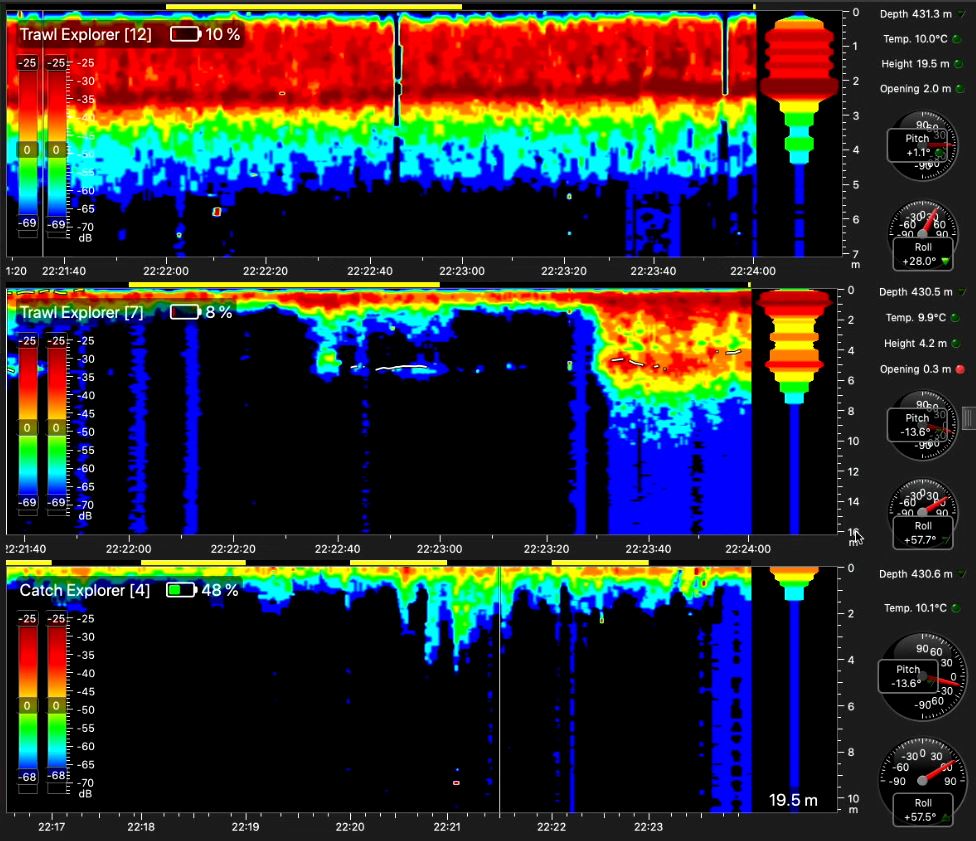Click the low battery icon on Trawl Explorer [12]
The height and width of the screenshot is (841, 976).
[185, 33]
